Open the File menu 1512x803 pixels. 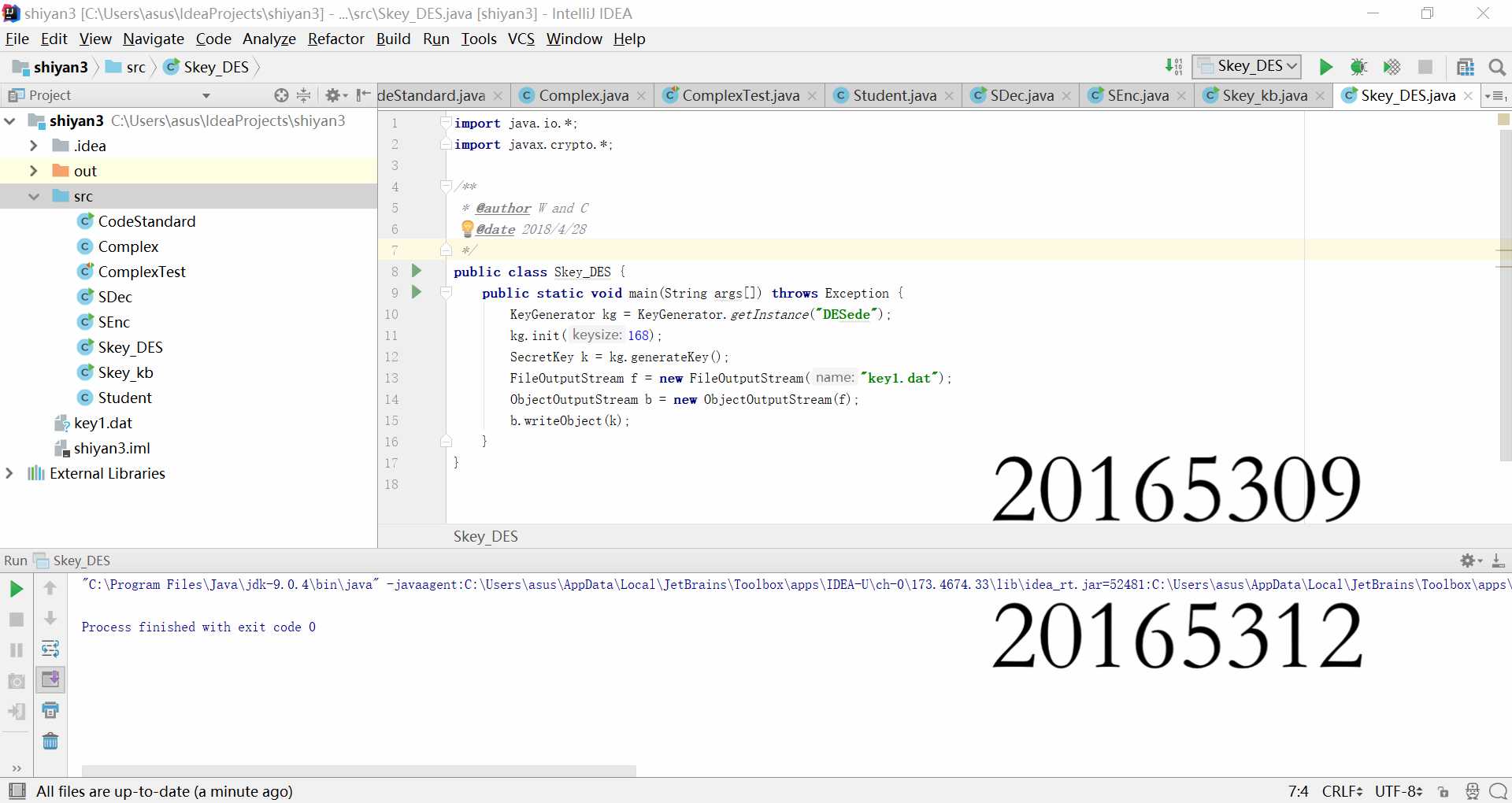click(x=17, y=39)
